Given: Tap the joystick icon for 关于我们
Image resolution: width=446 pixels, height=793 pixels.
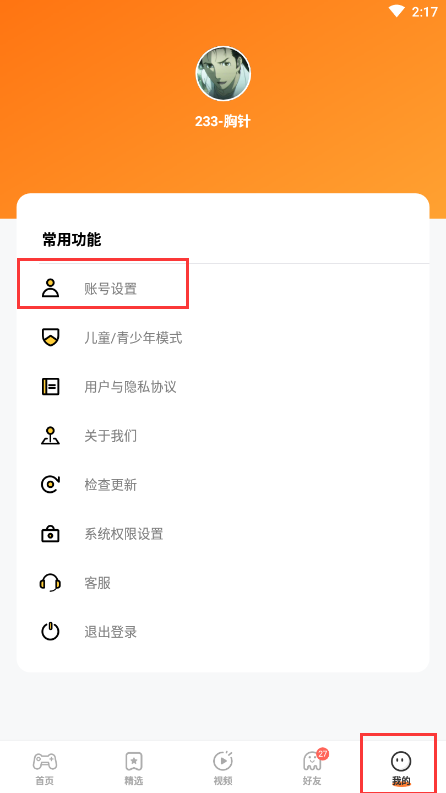Looking at the screenshot, I should (x=50, y=435).
